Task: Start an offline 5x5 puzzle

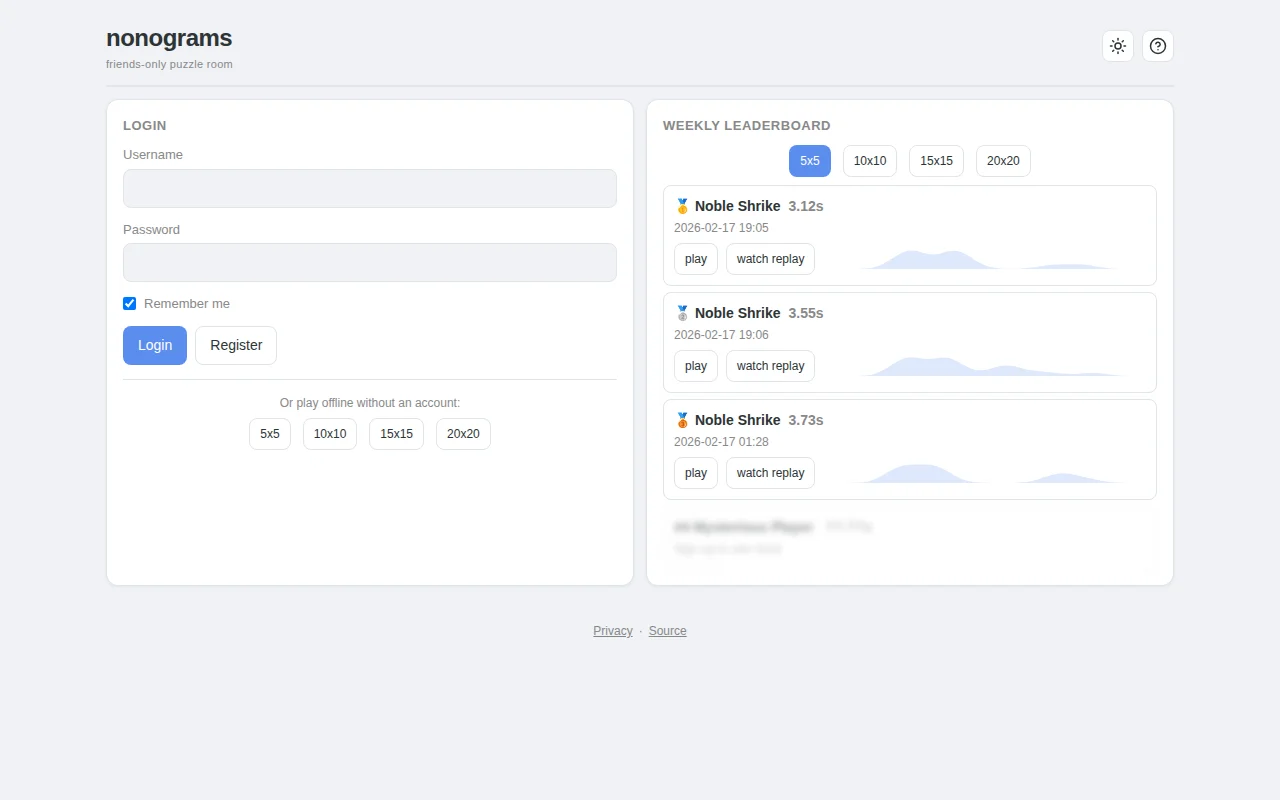Action: (x=270, y=434)
